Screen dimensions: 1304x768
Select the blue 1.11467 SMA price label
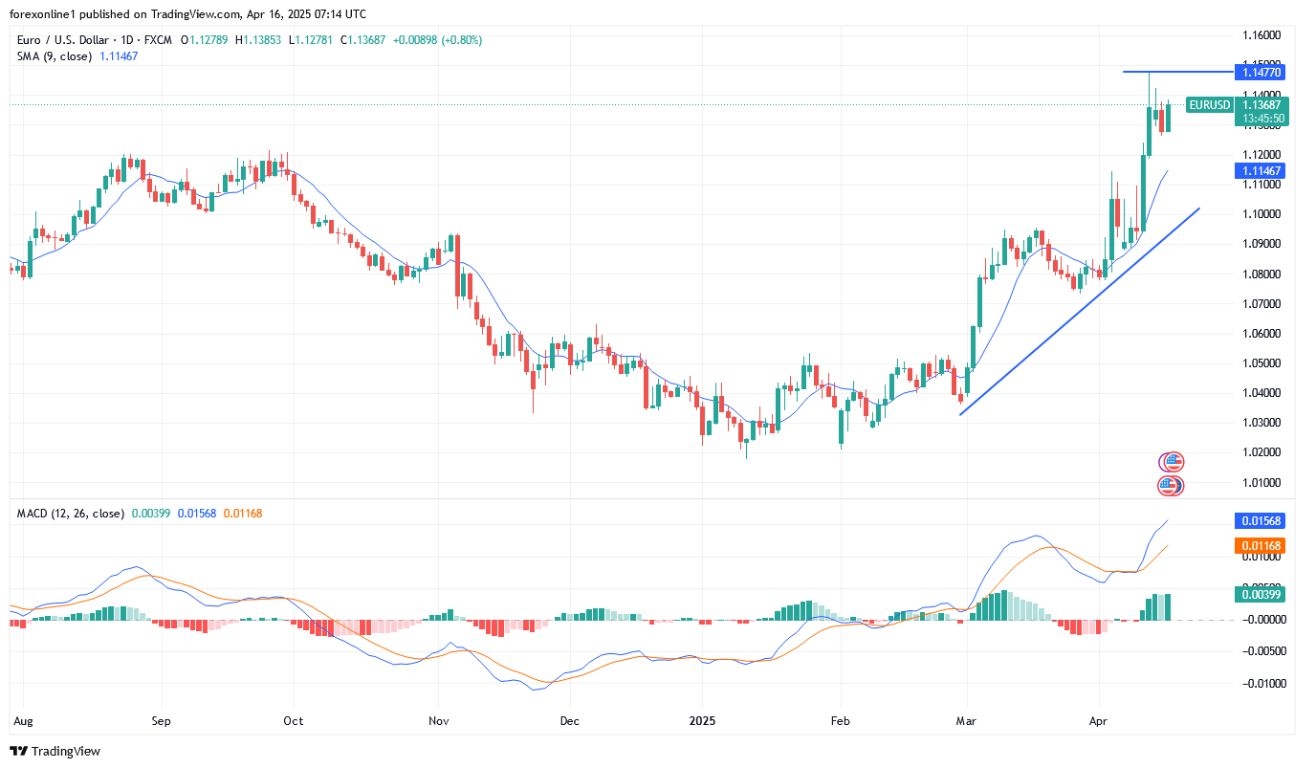click(x=1263, y=171)
